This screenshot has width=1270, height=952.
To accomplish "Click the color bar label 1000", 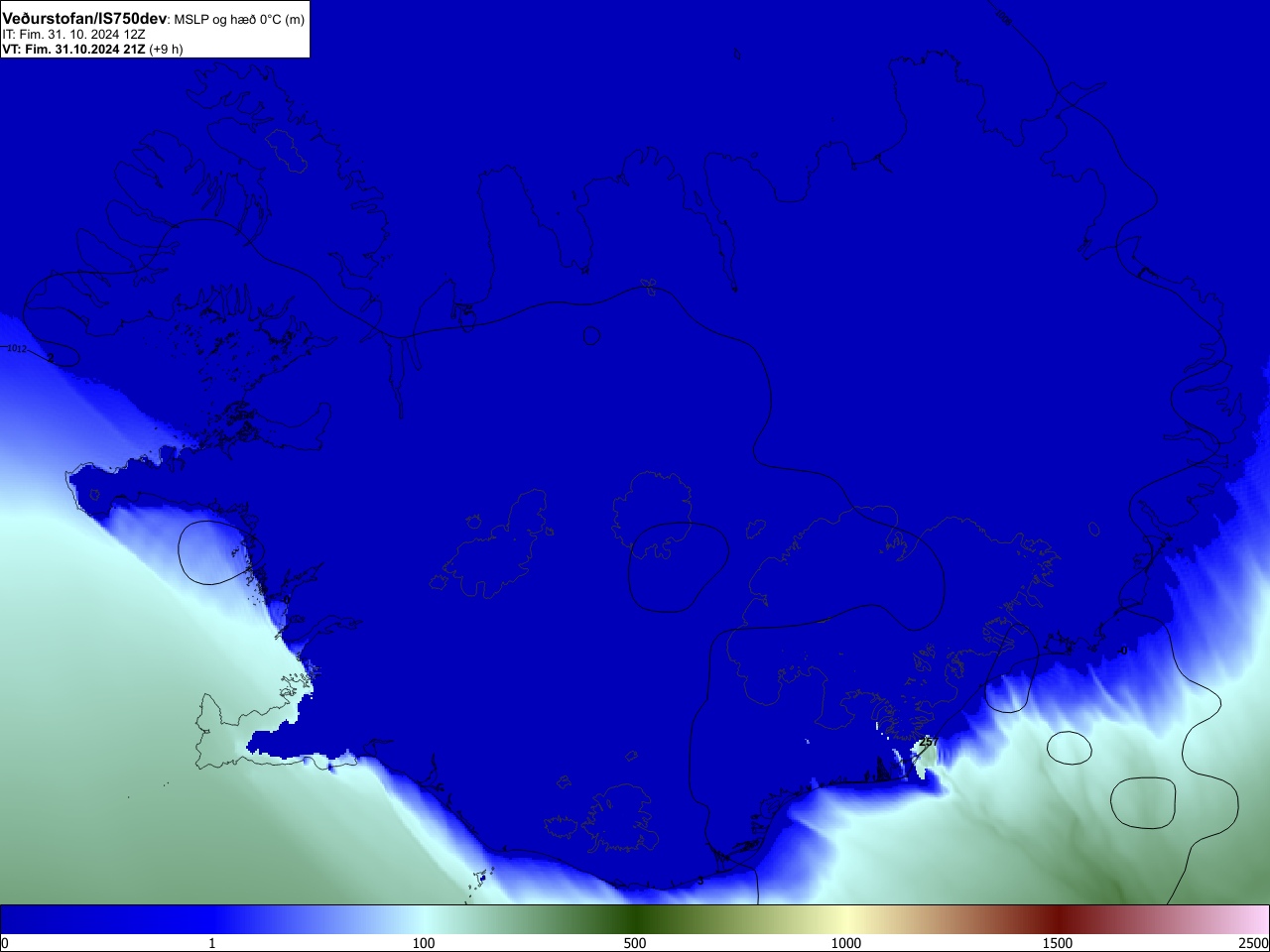I will 846,943.
